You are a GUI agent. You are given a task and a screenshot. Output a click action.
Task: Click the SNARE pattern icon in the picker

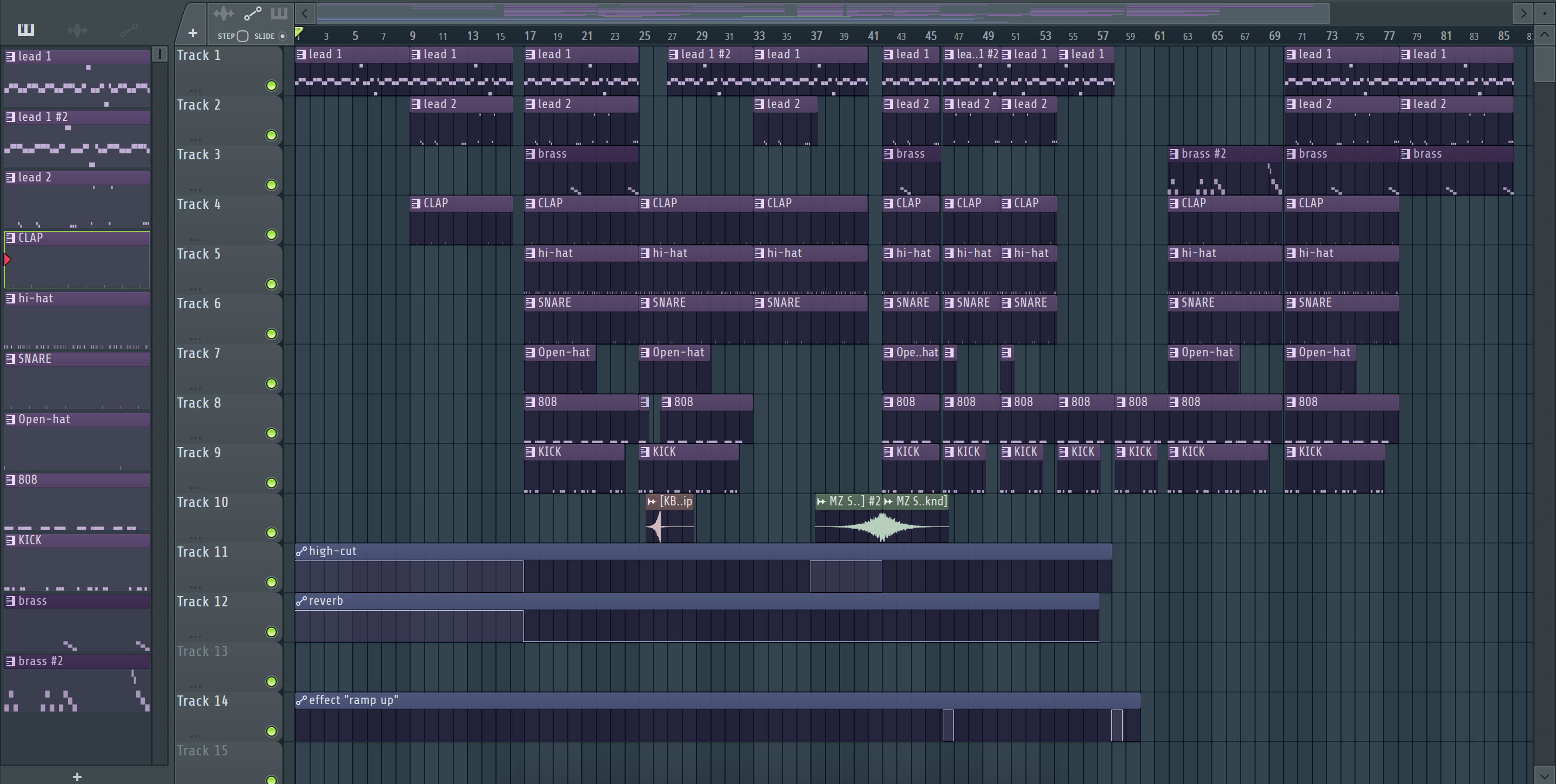[11, 359]
